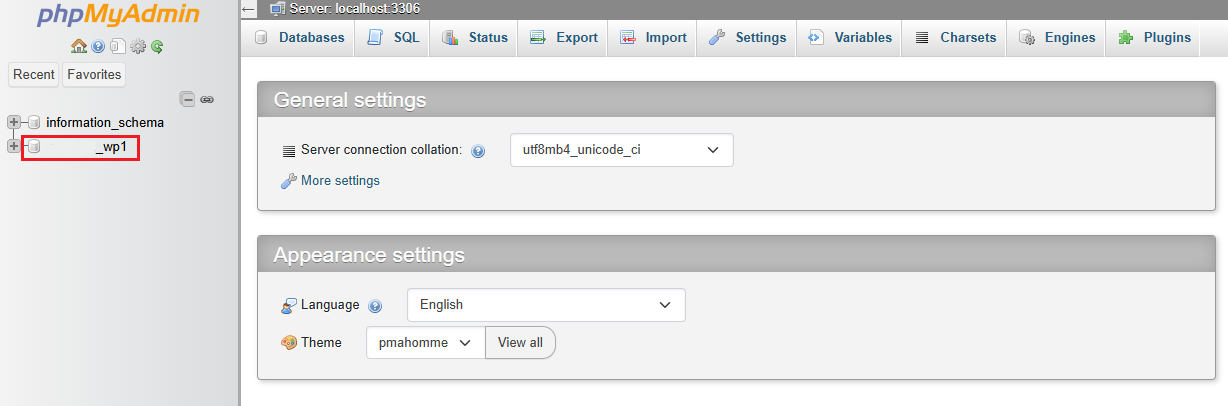1228x406 pixels.
Task: Expand the information_schema database tree
Action: [14, 122]
